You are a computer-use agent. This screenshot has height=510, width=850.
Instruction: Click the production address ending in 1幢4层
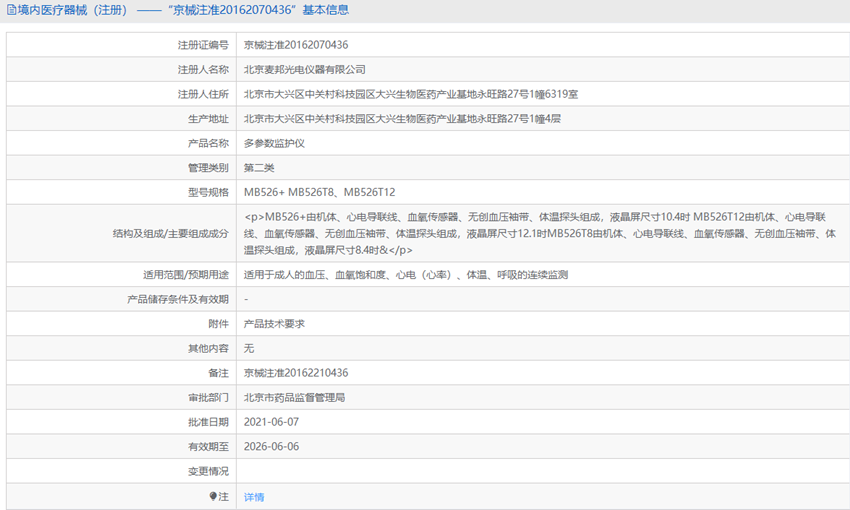pos(402,118)
